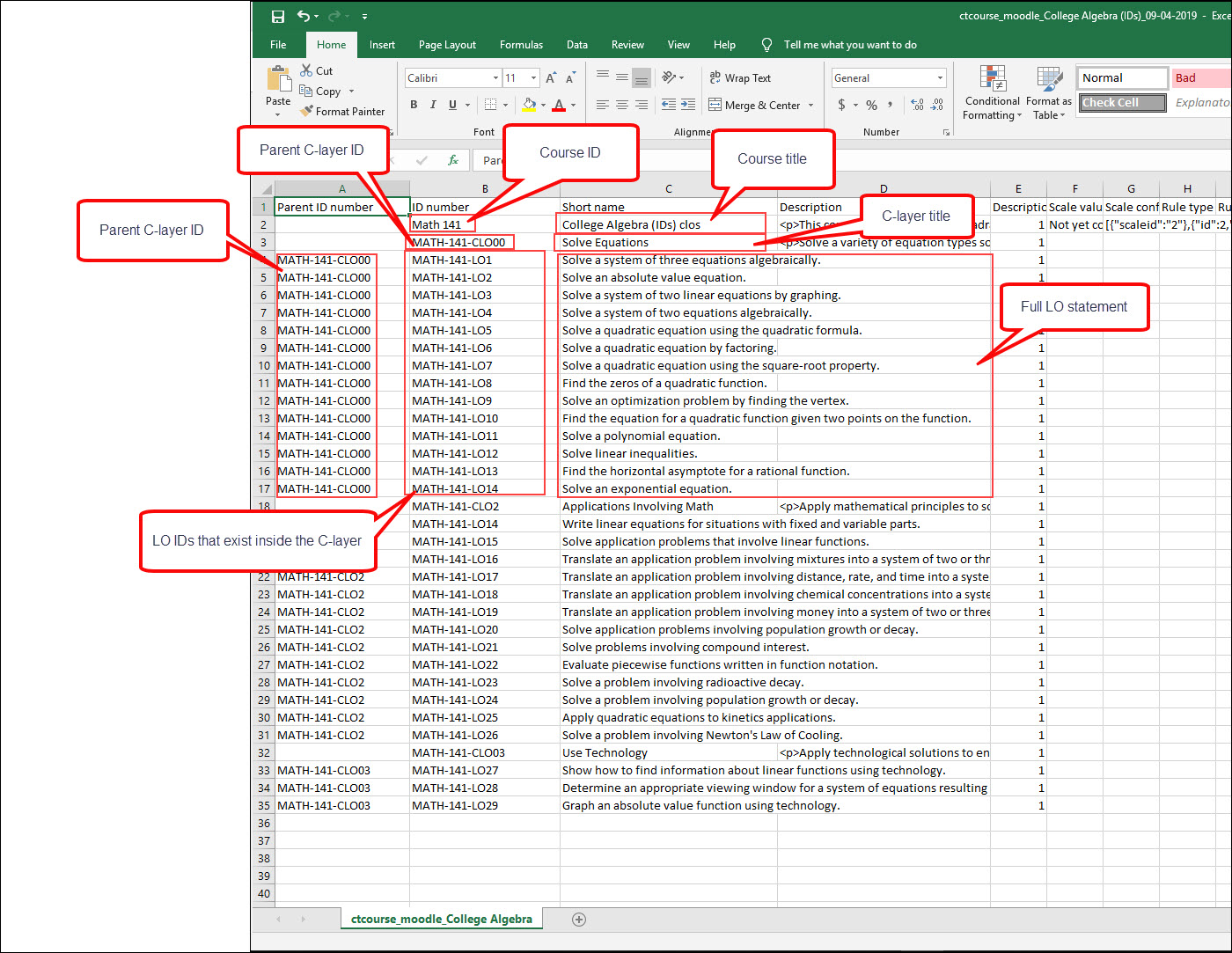Expand the General number format dropdown

coord(940,78)
